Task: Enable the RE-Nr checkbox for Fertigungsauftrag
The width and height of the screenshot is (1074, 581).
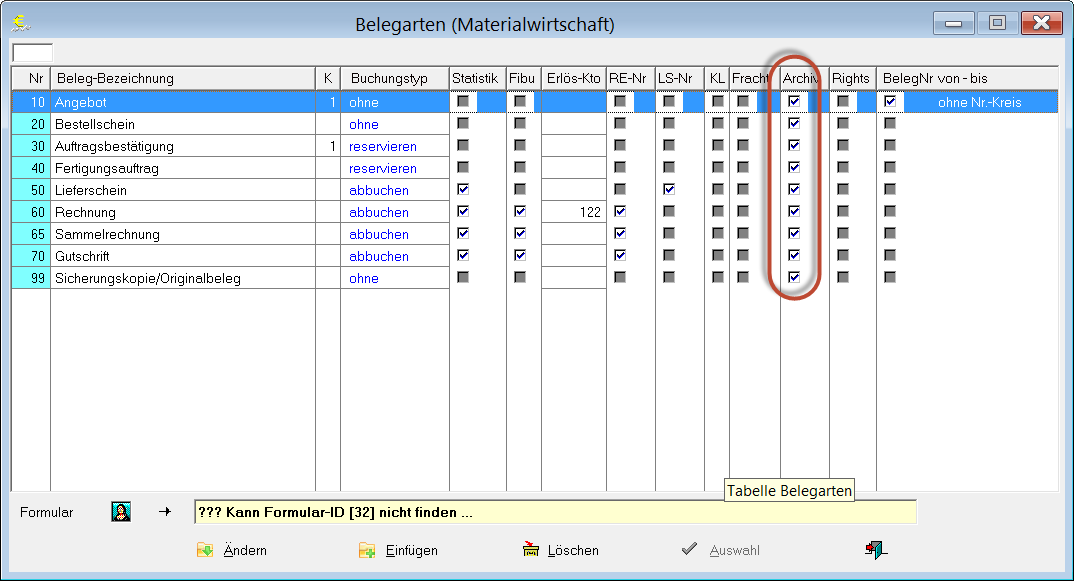Action: click(621, 167)
